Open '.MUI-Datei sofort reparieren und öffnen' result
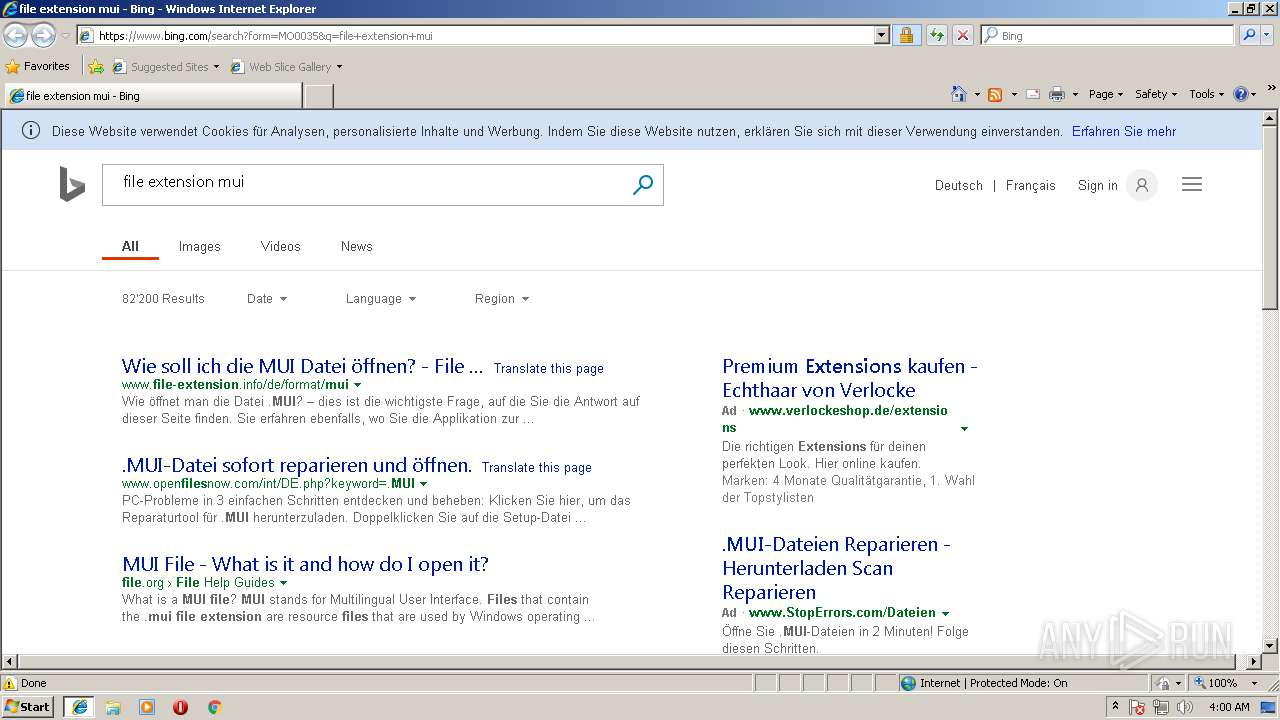The height and width of the screenshot is (720, 1280). [297, 465]
